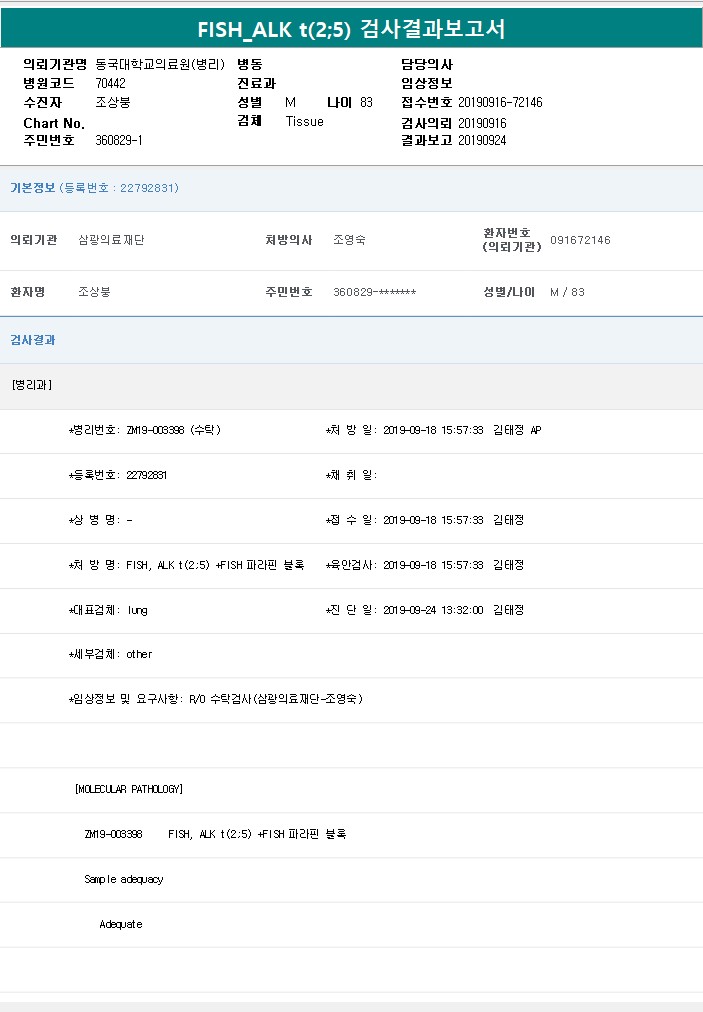Select the 세부검체 other entry

coord(110,654)
